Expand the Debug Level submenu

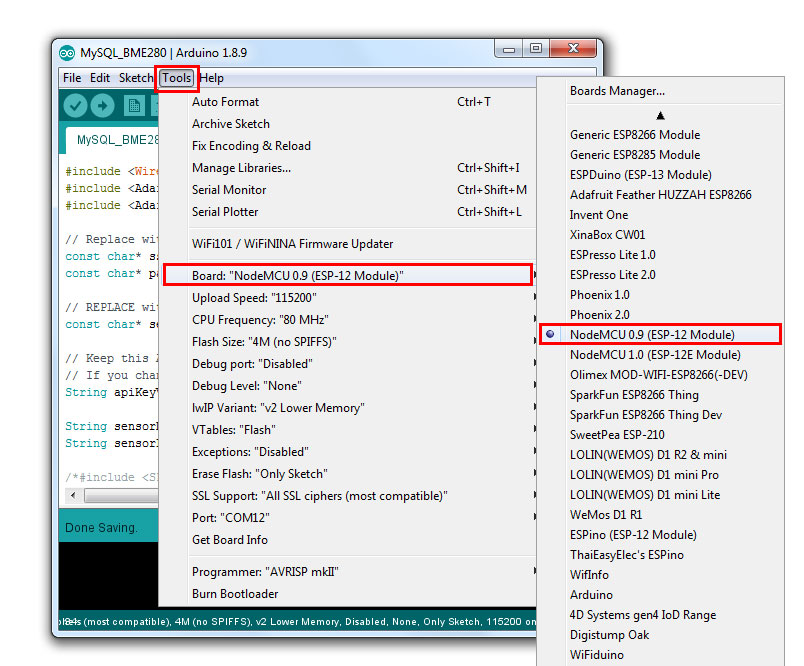349,386
